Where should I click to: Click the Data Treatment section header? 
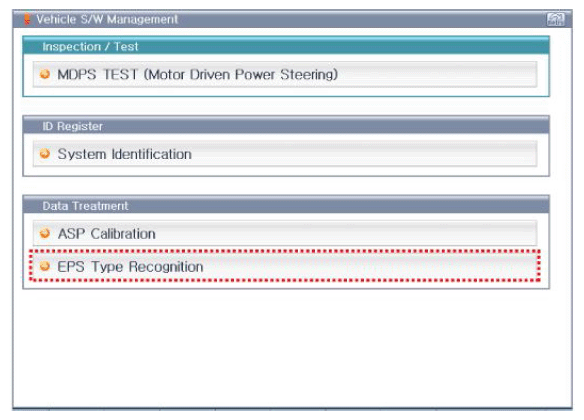[286, 205]
